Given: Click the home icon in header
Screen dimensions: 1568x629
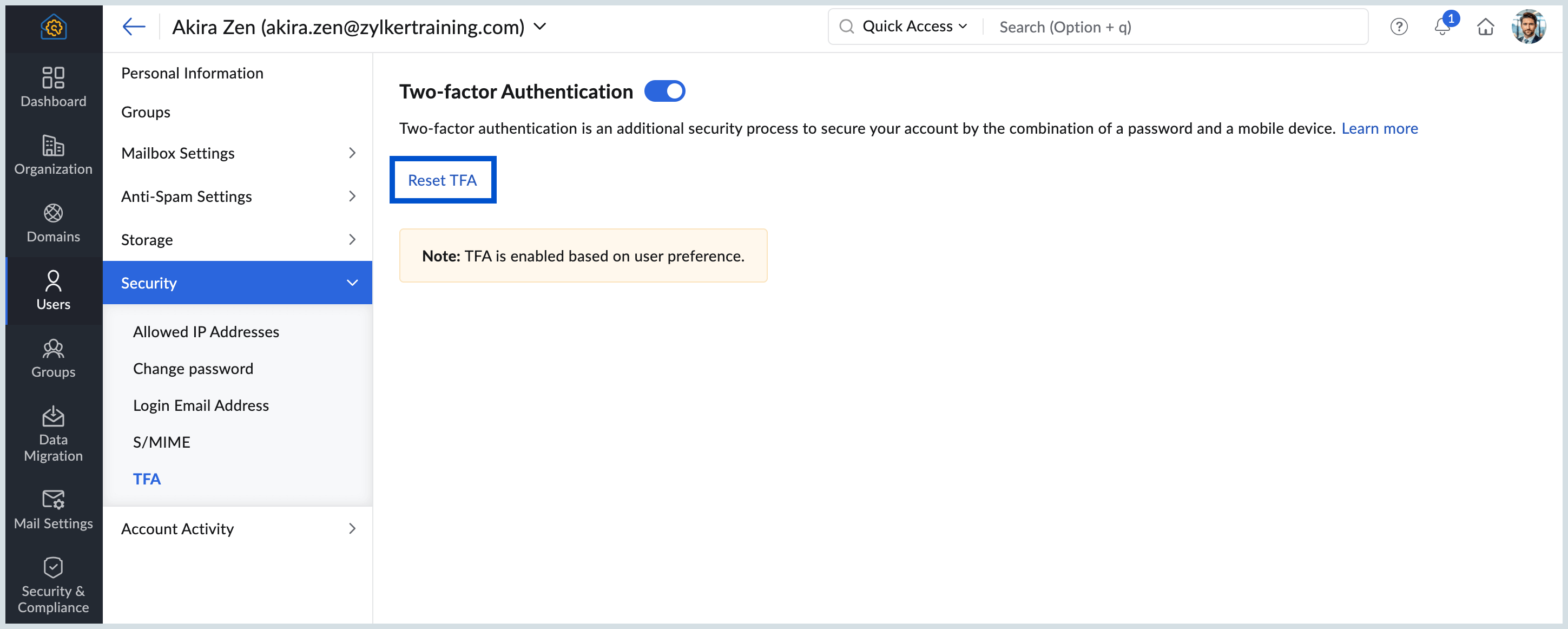Looking at the screenshot, I should (1485, 27).
